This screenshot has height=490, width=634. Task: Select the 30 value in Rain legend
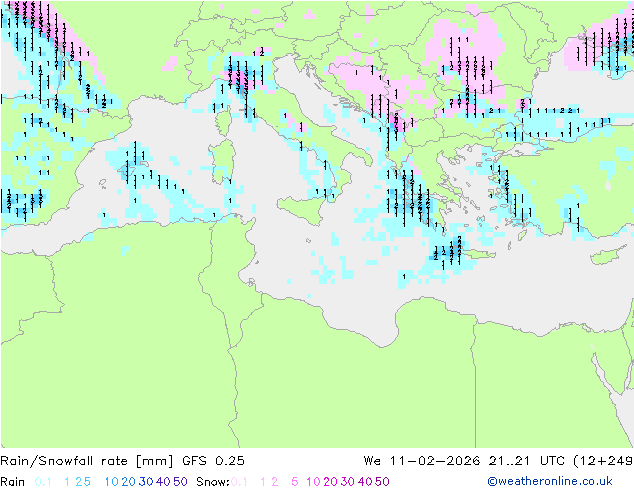(x=146, y=482)
